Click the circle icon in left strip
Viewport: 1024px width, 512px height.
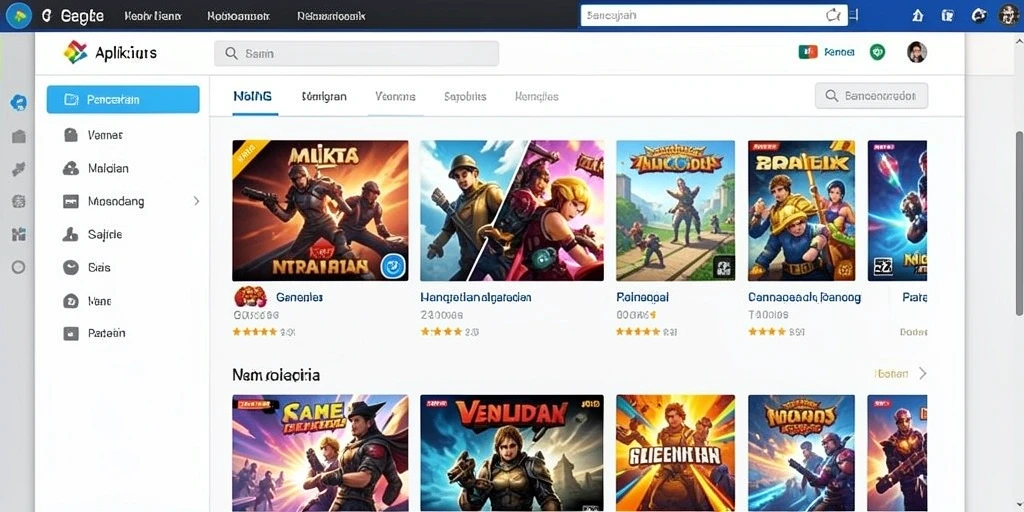tap(19, 267)
